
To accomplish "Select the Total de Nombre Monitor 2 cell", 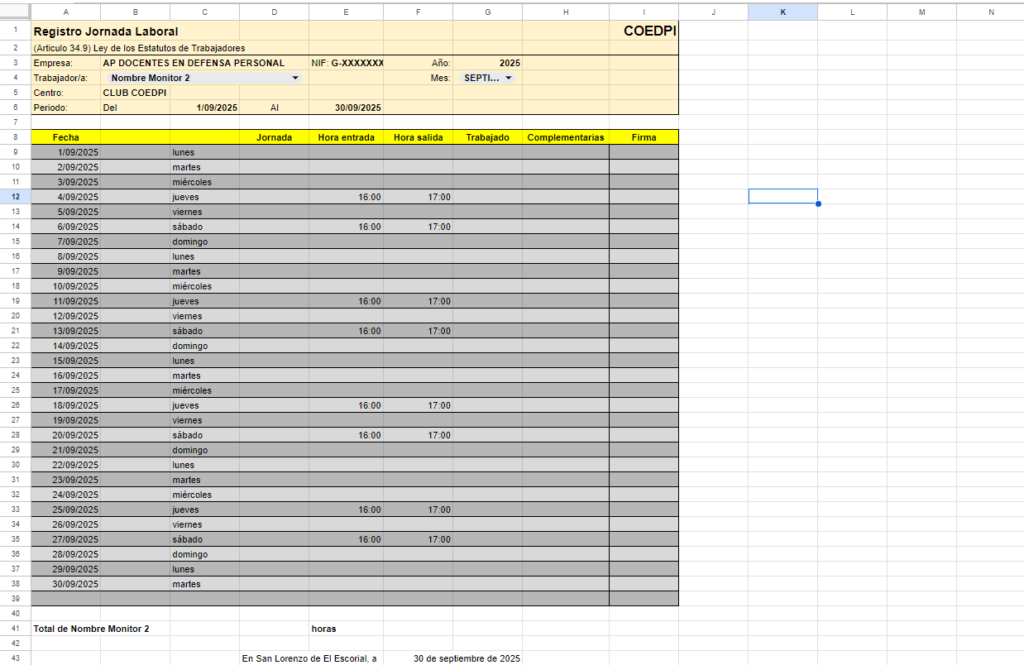I will [91, 629].
